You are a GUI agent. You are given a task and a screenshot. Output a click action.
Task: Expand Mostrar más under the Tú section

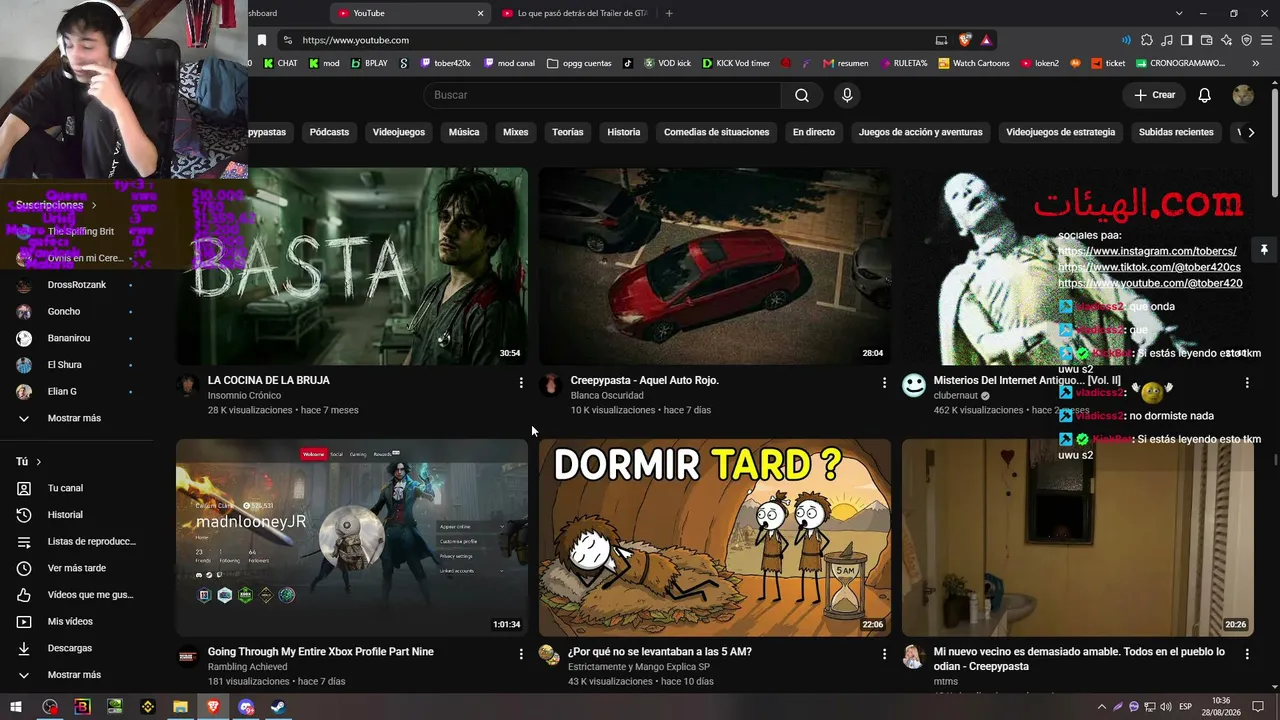pyautogui.click(x=74, y=675)
